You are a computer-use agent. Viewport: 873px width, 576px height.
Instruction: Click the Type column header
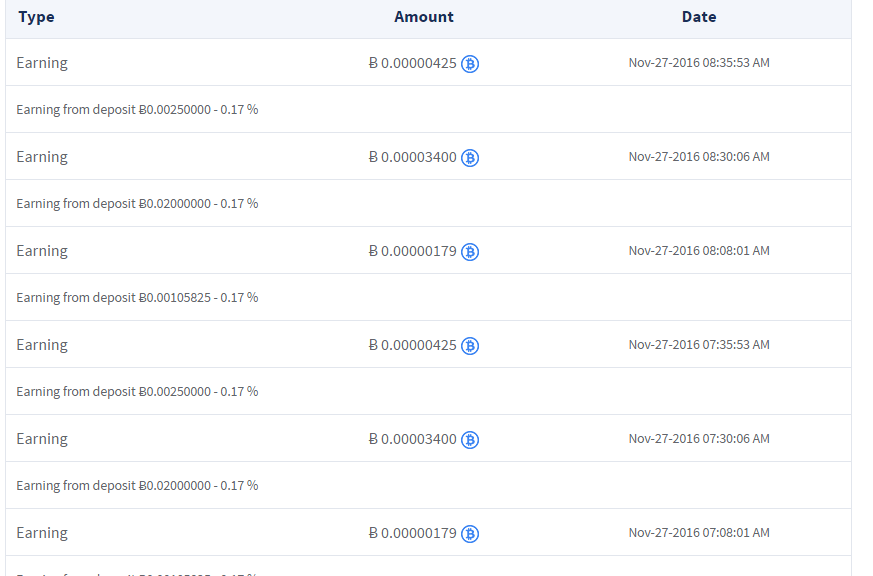pyautogui.click(x=36, y=17)
